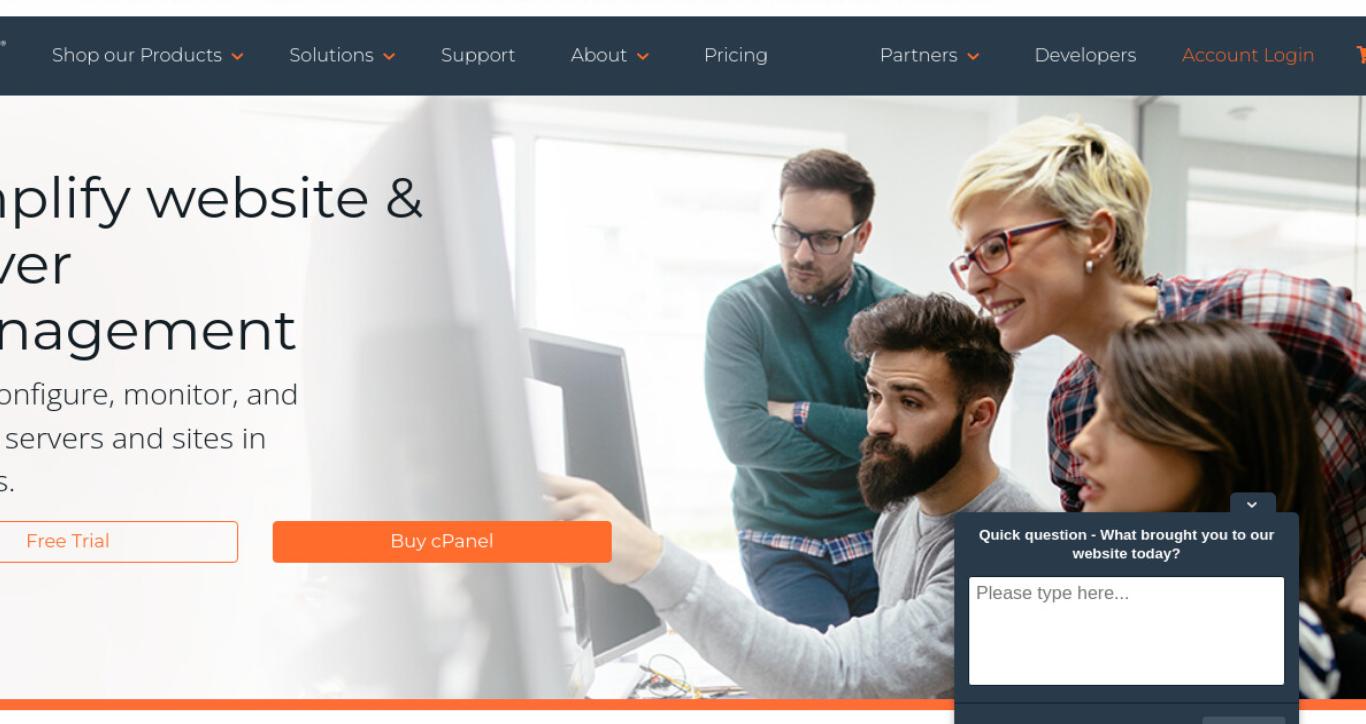Go to the Pricing page

[x=736, y=55]
